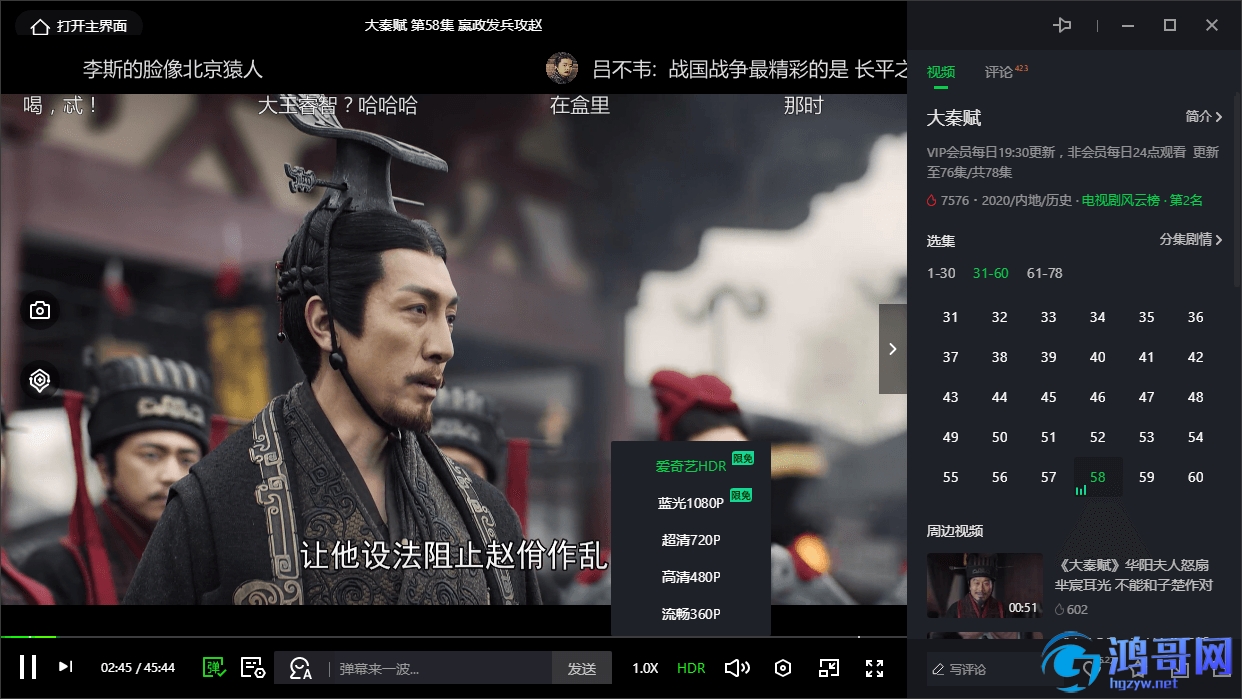Click the 02:45 / 45:44 time display
Viewport: 1242px width, 699px height.
(x=138, y=668)
